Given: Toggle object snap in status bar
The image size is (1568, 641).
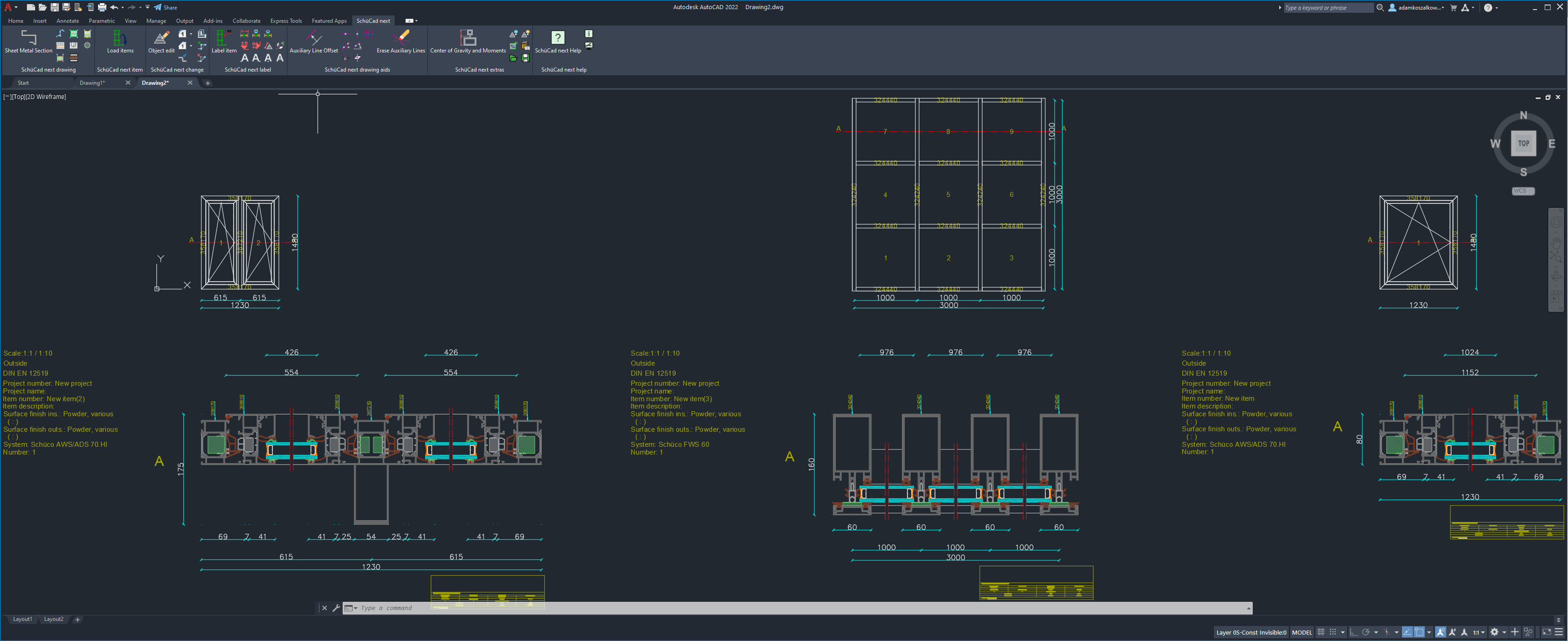Looking at the screenshot, I should click(1419, 632).
